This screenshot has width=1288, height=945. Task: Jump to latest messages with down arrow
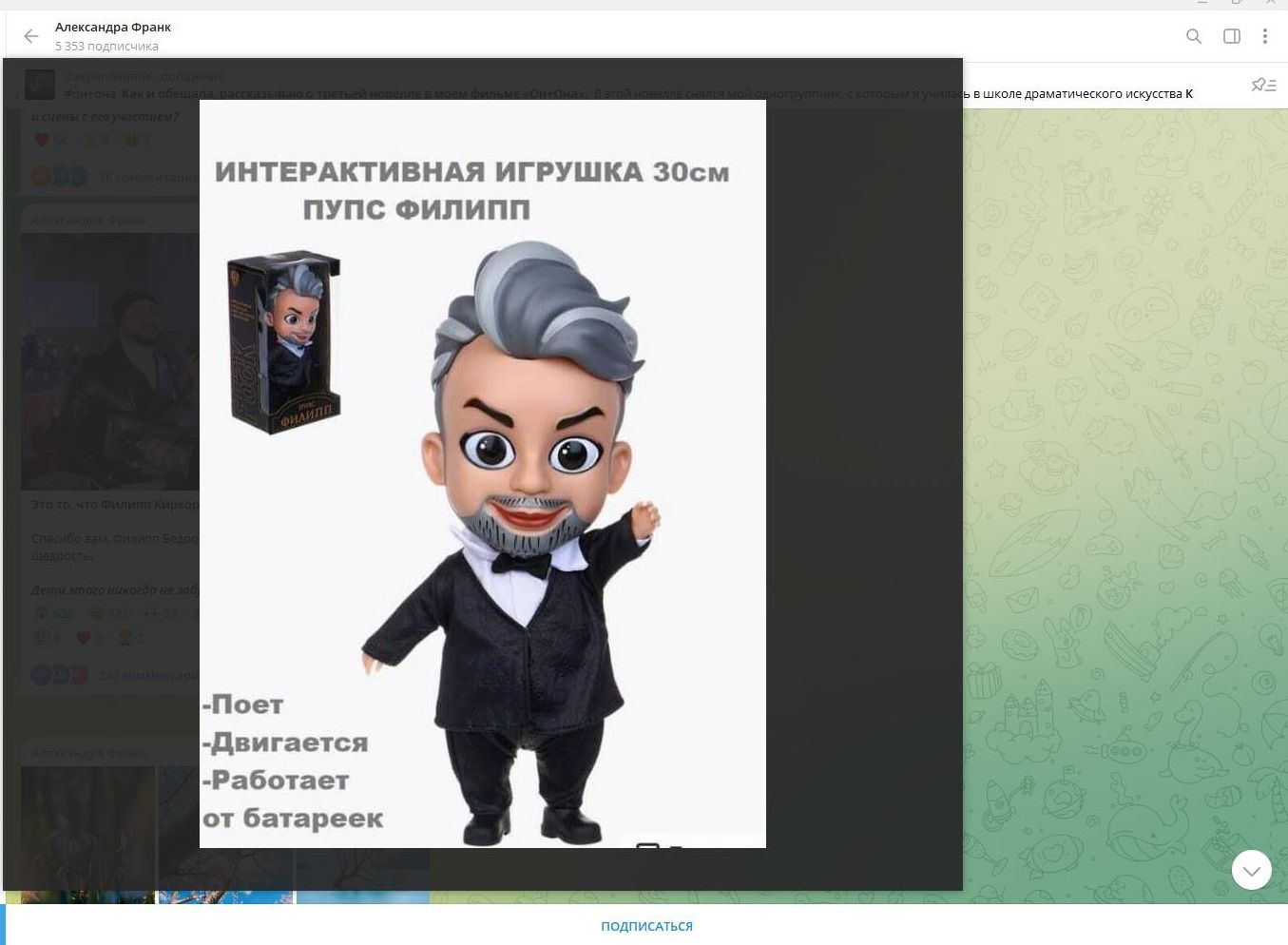click(x=1251, y=870)
